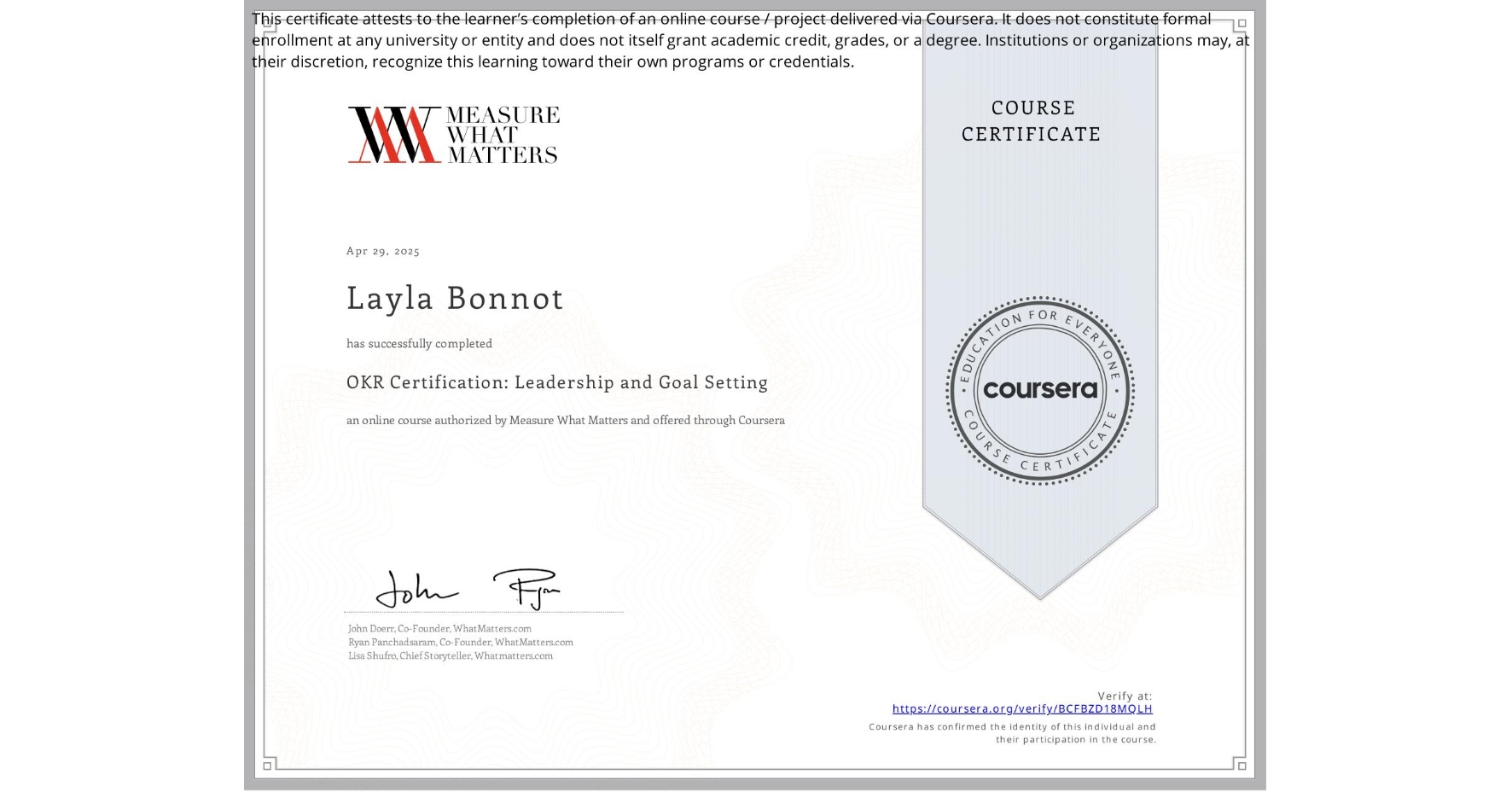Screen dimensions: 1512x792
Task: Click the 'Verify at:' label
Action: 1125,696
